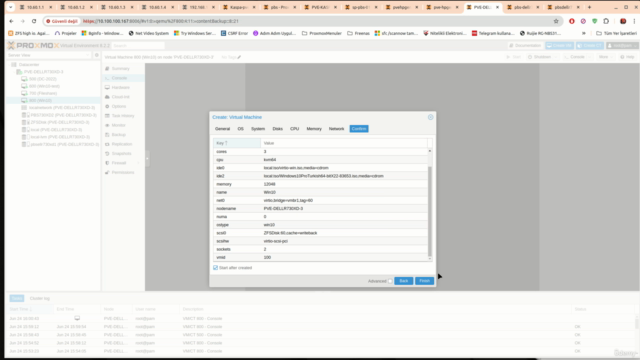Screen dimensions: 640x360
Task: Switch to the General wizard tab
Action: click(222, 129)
